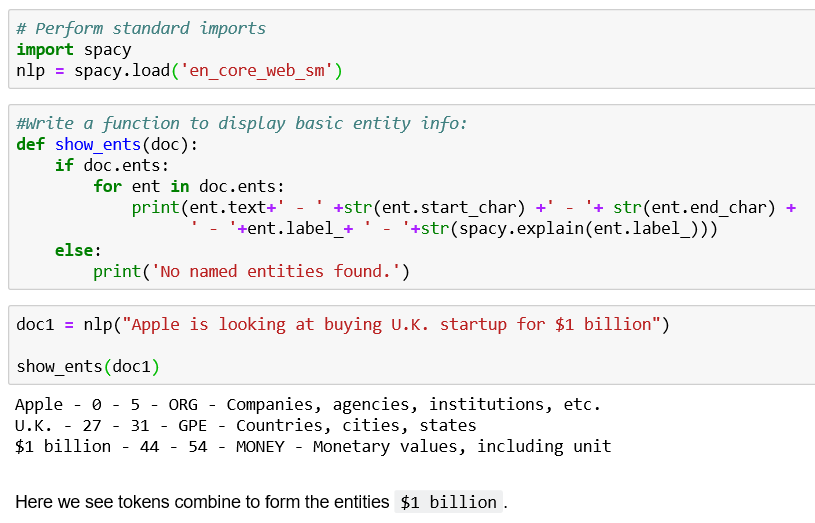
Task: Click the inline code '$1 billion' in markdown text
Action: pyautogui.click(x=449, y=502)
